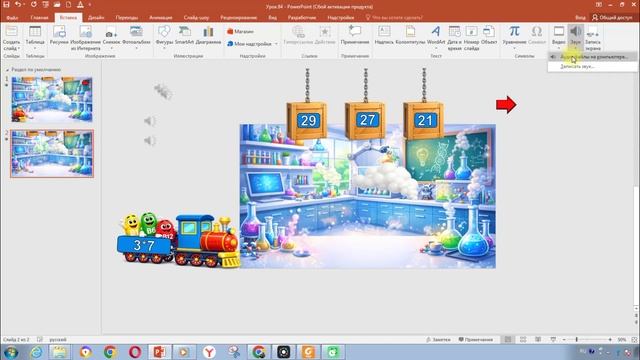This screenshot has width=640, height=360.
Task: Take a screenshot (Снимок)
Action: pos(111,38)
